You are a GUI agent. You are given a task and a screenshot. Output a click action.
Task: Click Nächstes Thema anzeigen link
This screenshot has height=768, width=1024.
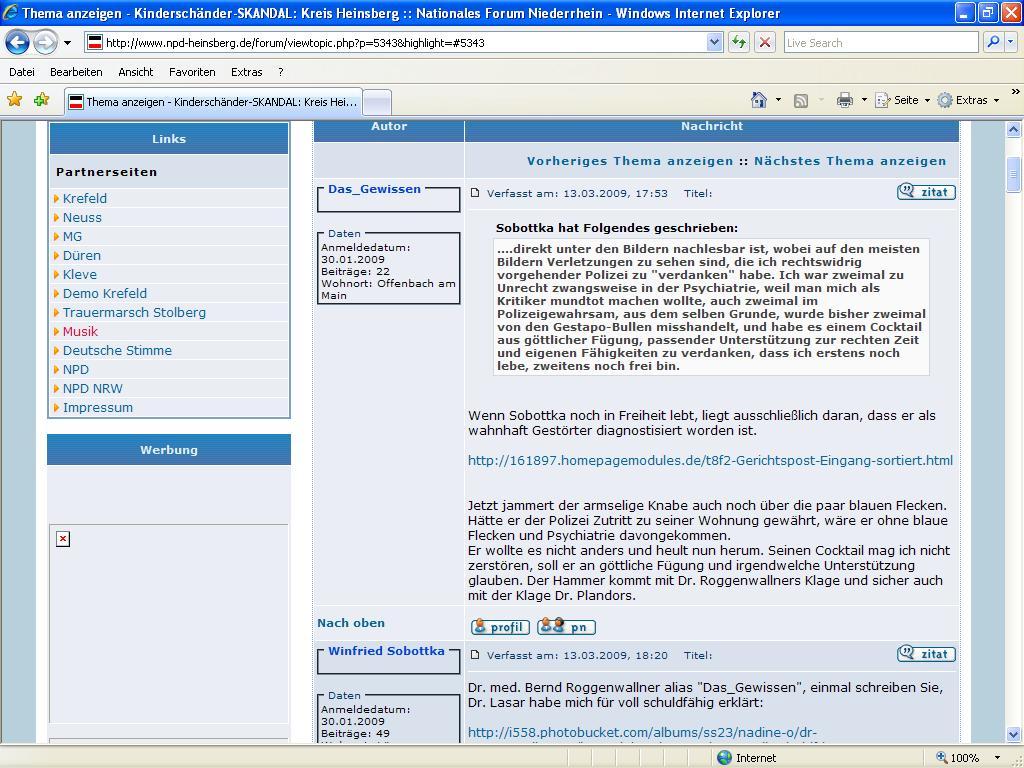tap(850, 161)
